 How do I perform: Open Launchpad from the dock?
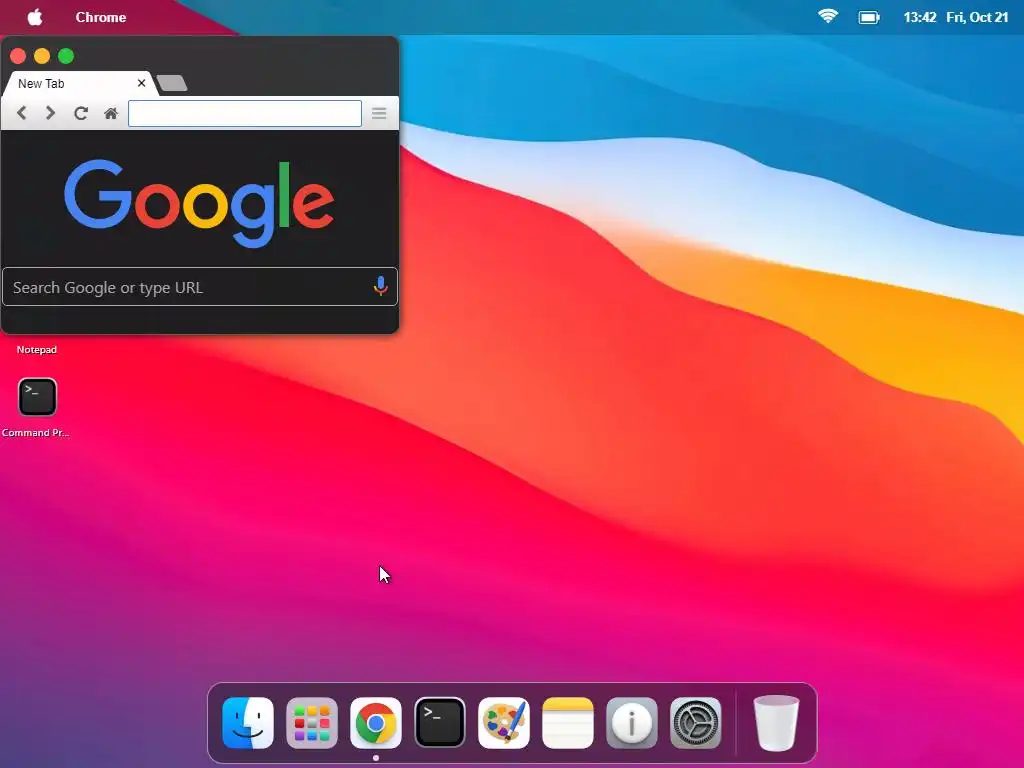pos(312,722)
